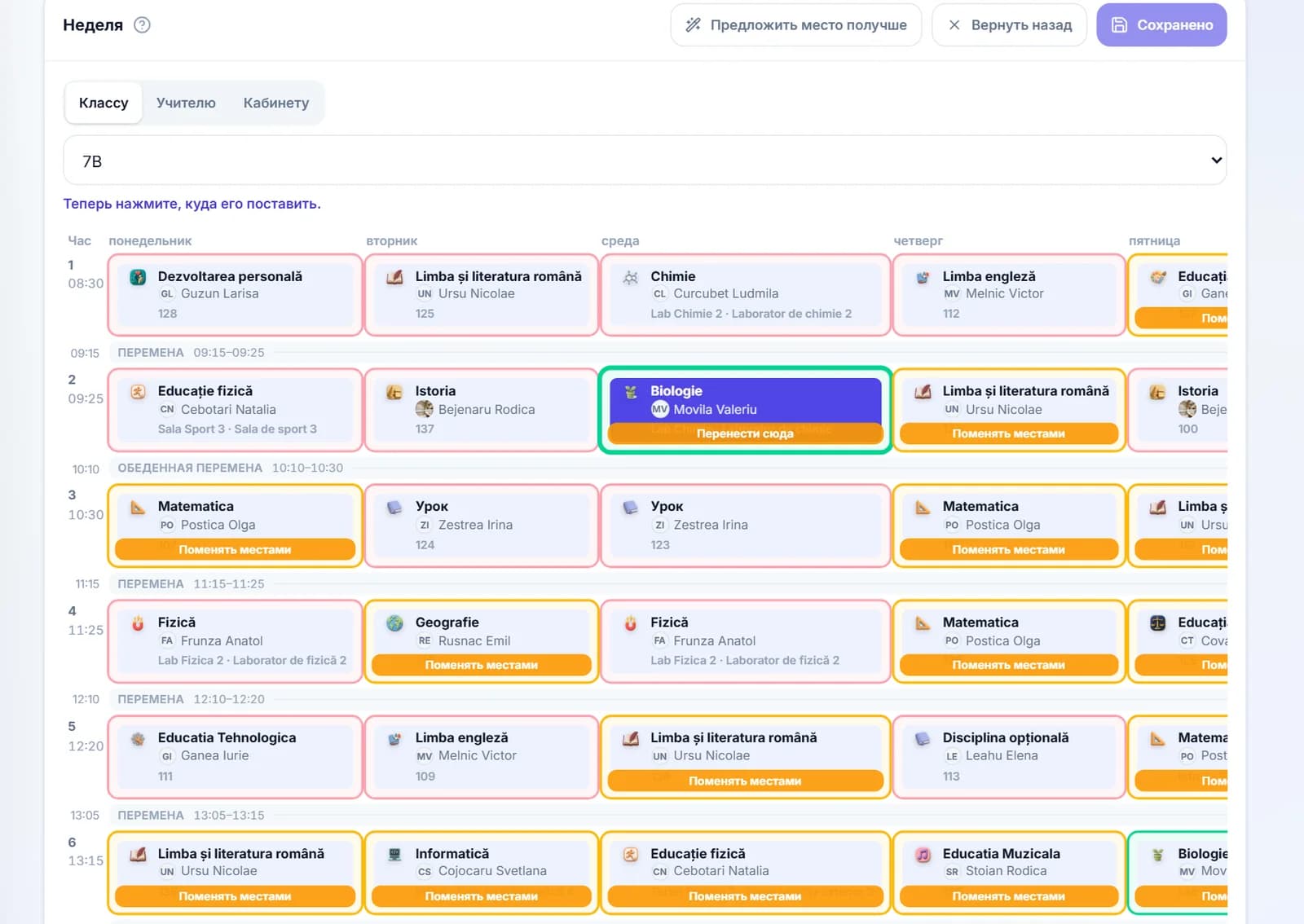Viewport: 1304px width, 924px height.
Task: Click the Educație fizică icon on Wednesday
Action: point(630,855)
